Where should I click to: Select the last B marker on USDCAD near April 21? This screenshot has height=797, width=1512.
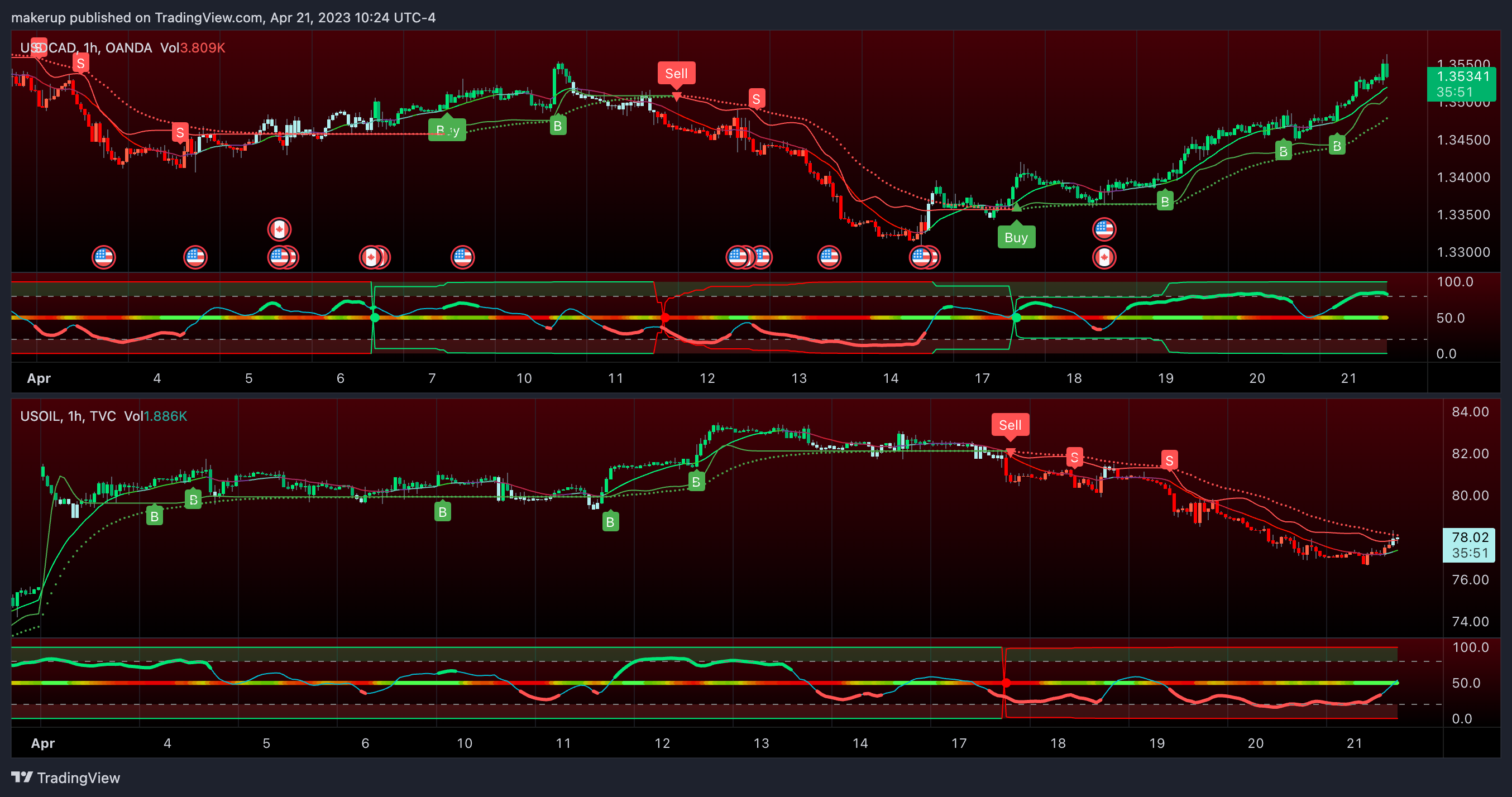point(1337,145)
